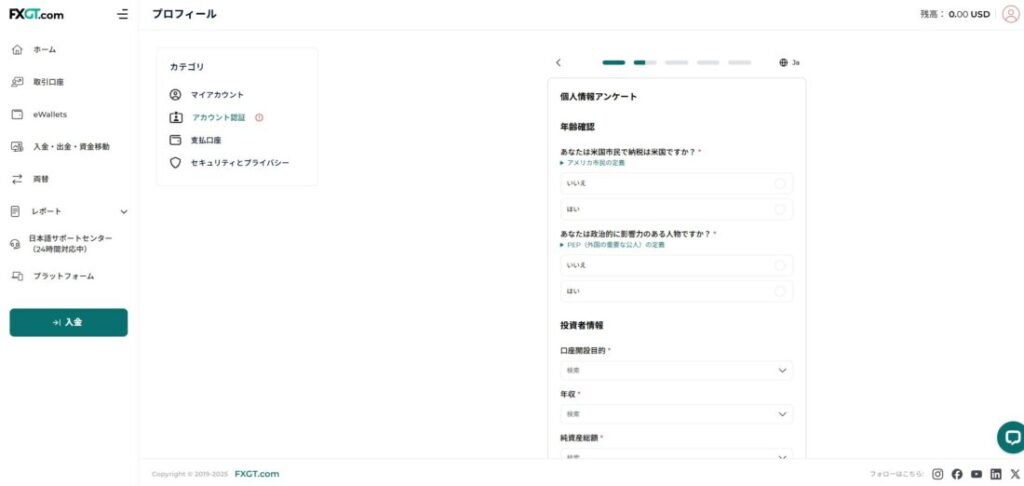Screen dimensions: 1024x486
Task: Open the 年収 dropdown
Action: click(676, 413)
